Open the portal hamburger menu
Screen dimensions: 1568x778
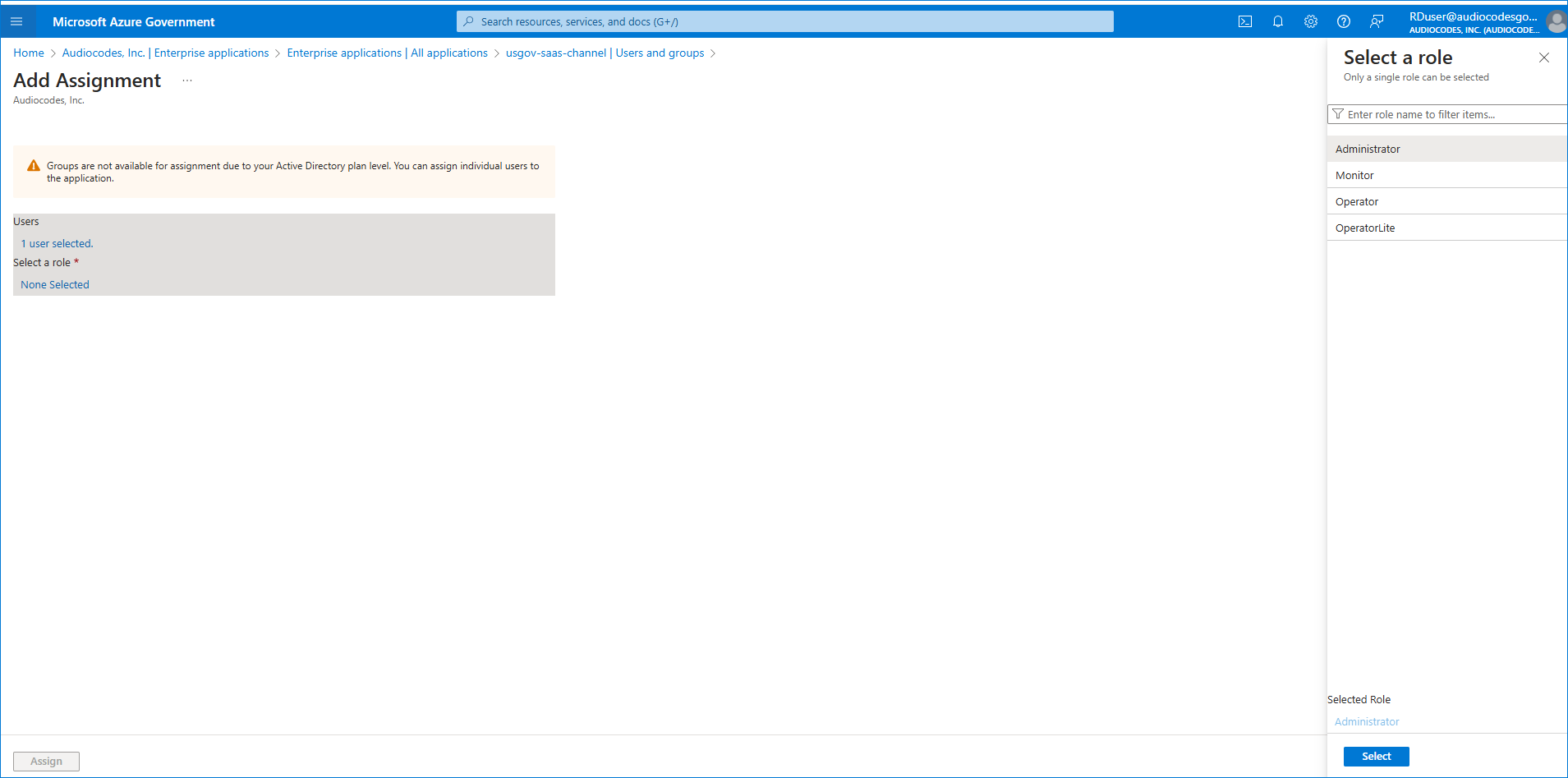click(16, 21)
